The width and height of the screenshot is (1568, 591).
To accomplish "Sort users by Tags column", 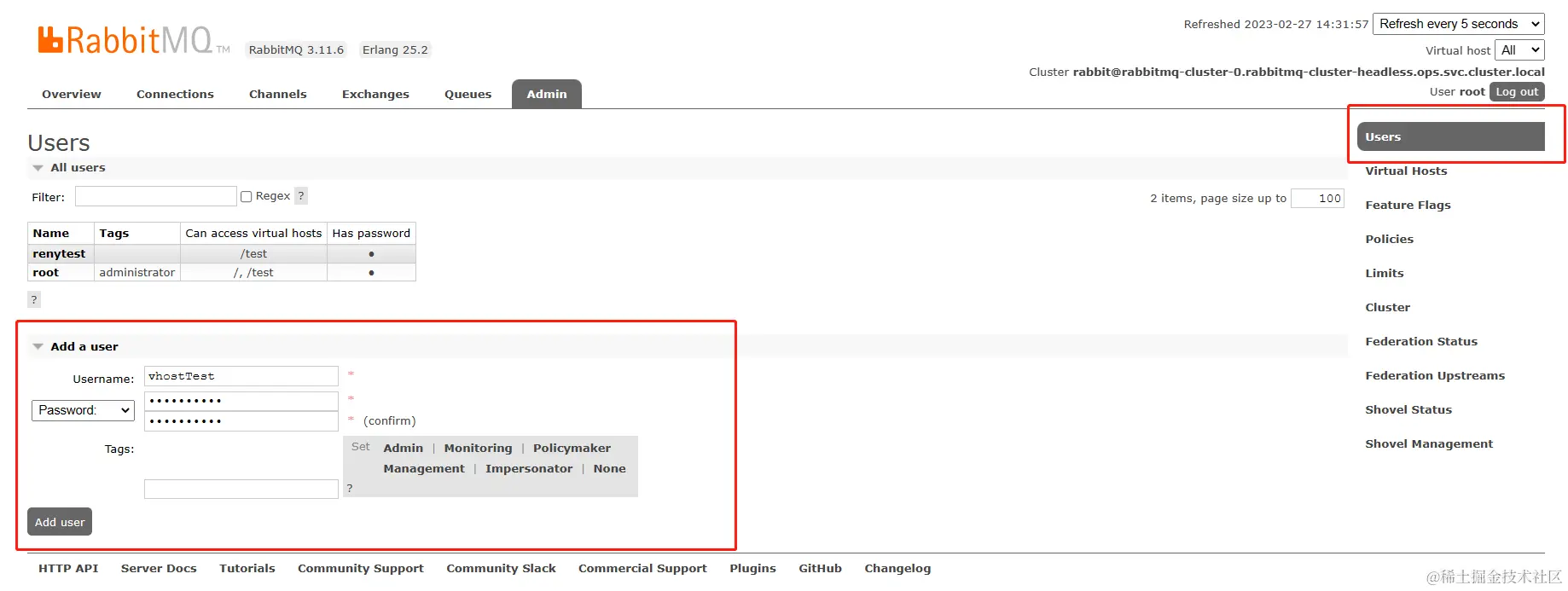I will click(114, 234).
